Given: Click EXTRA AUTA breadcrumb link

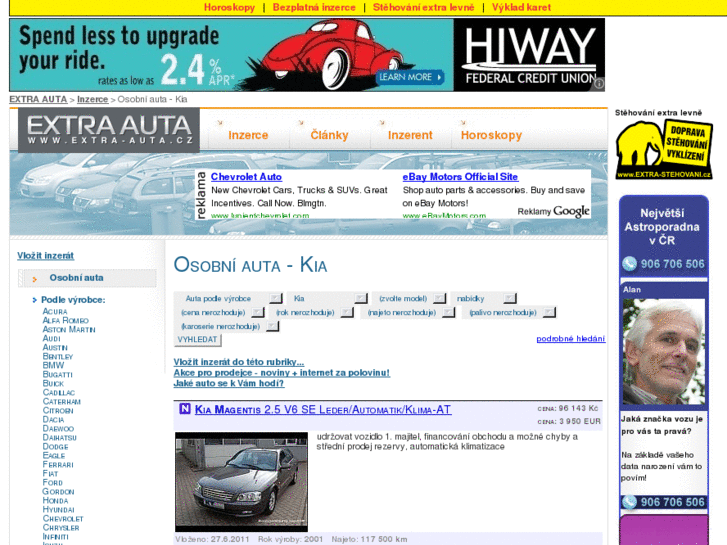Looking at the screenshot, I should 38,99.
